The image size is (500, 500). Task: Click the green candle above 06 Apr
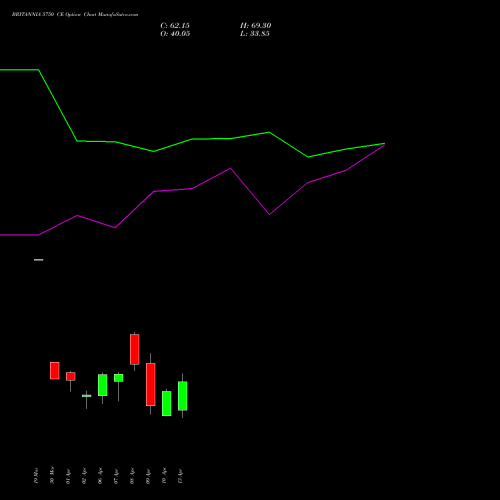pos(102,385)
